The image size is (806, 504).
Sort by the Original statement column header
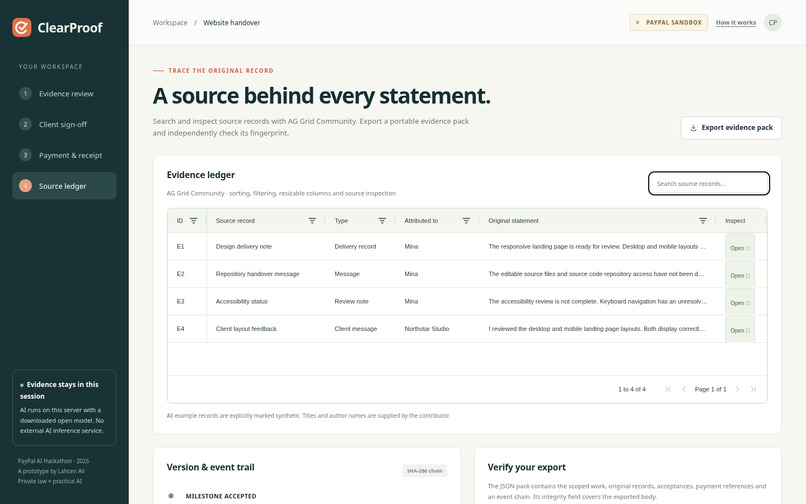point(514,221)
